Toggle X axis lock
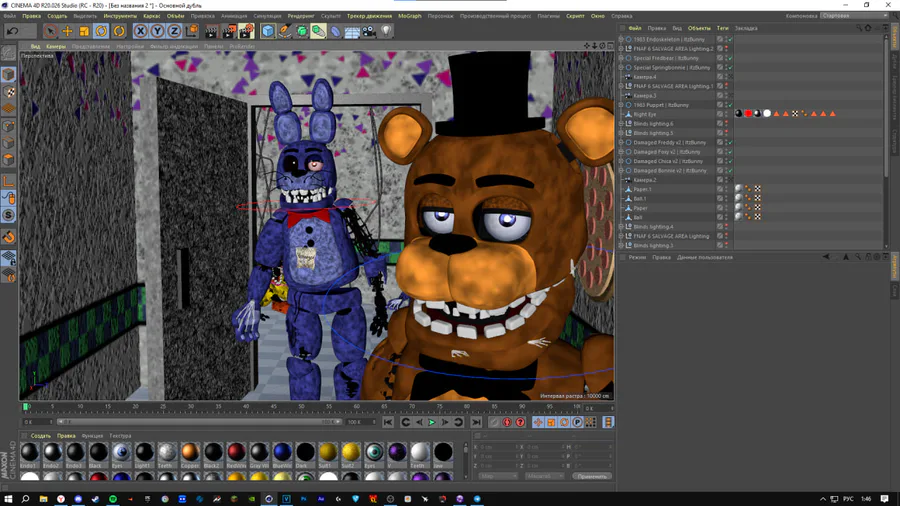Viewport: 900px width, 506px height. point(141,31)
